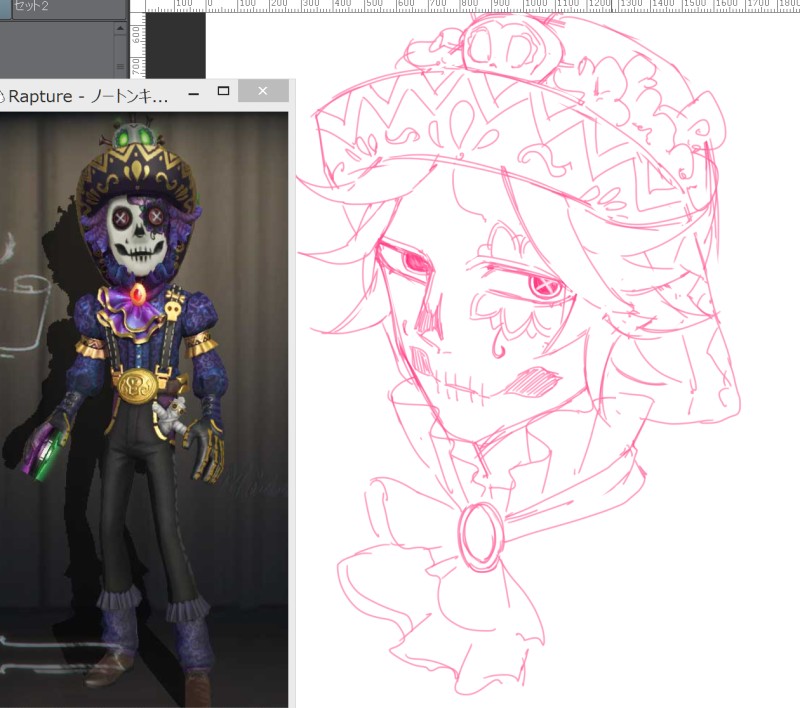
Task: Click the scrollbar grip handle in the panel
Action: (120, 66)
